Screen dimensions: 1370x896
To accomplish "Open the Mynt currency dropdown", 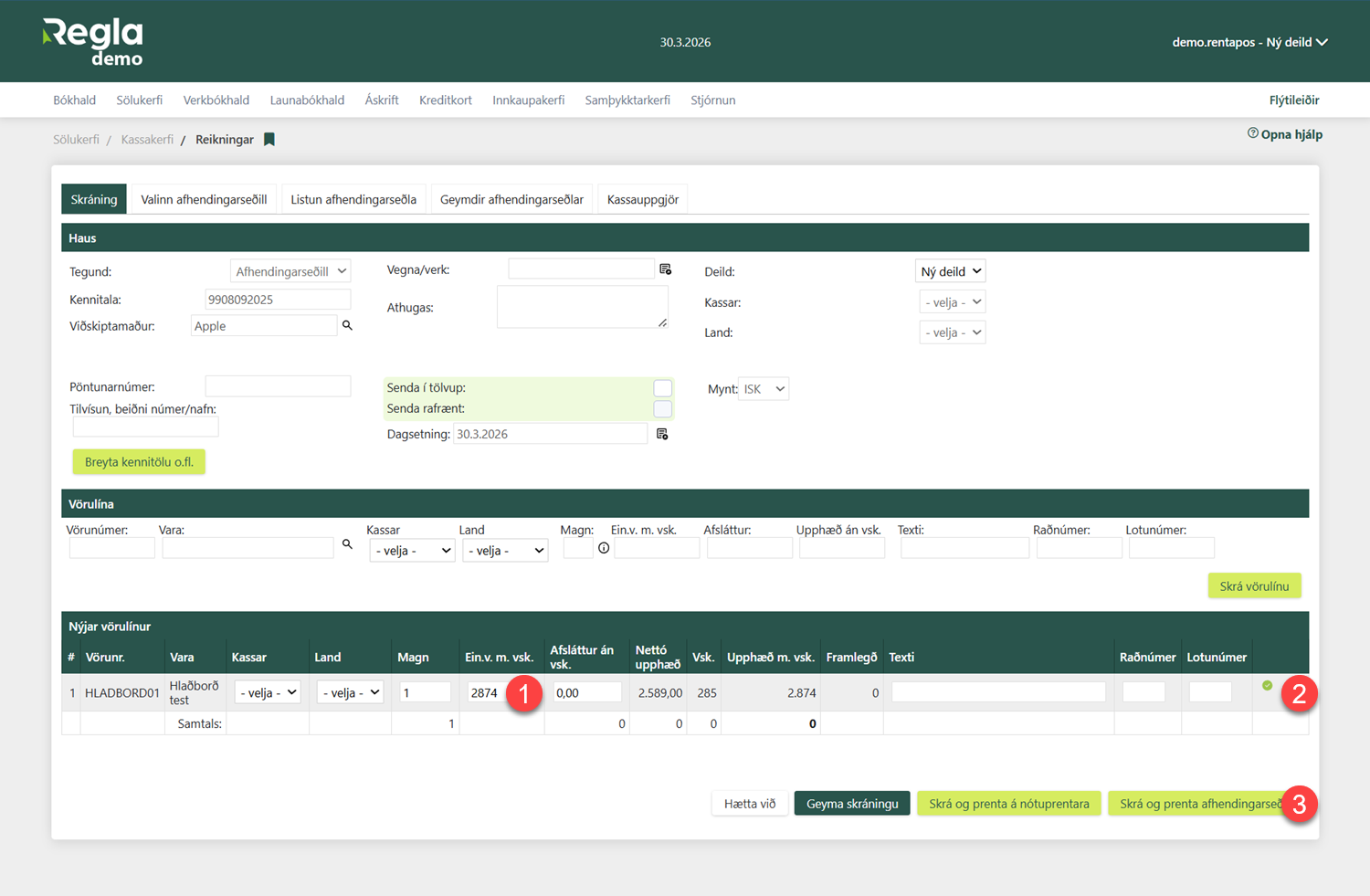I will [x=764, y=389].
